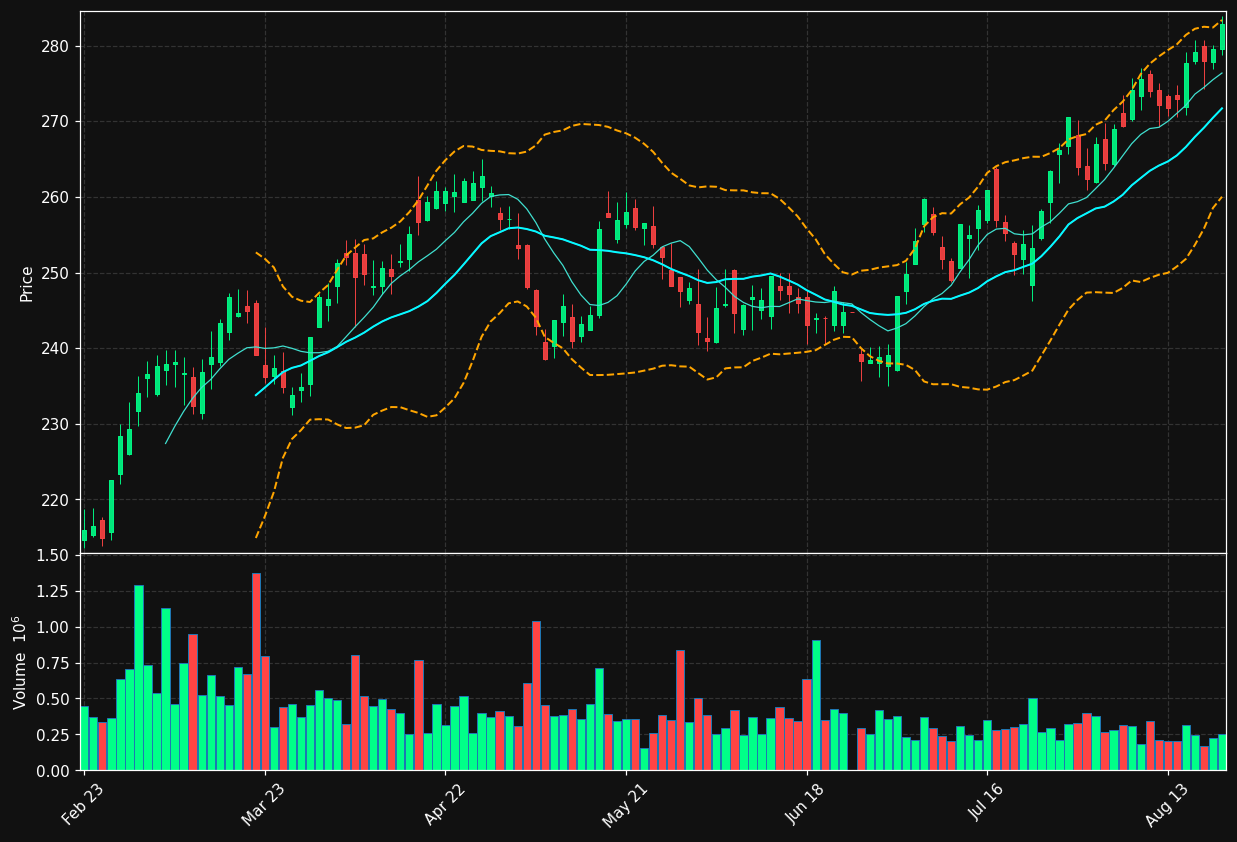
Task: Click the 0.50 volume tick label
Action: coord(53,700)
